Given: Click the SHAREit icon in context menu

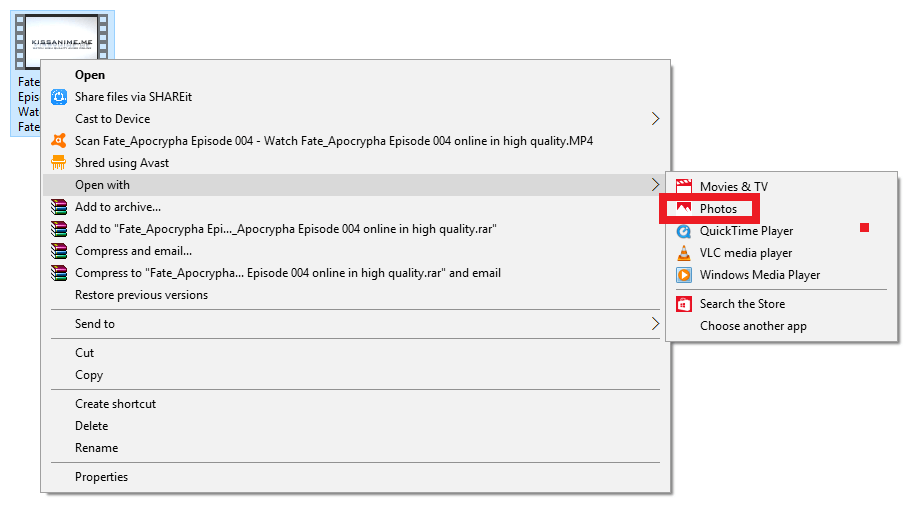Looking at the screenshot, I should coord(59,97).
